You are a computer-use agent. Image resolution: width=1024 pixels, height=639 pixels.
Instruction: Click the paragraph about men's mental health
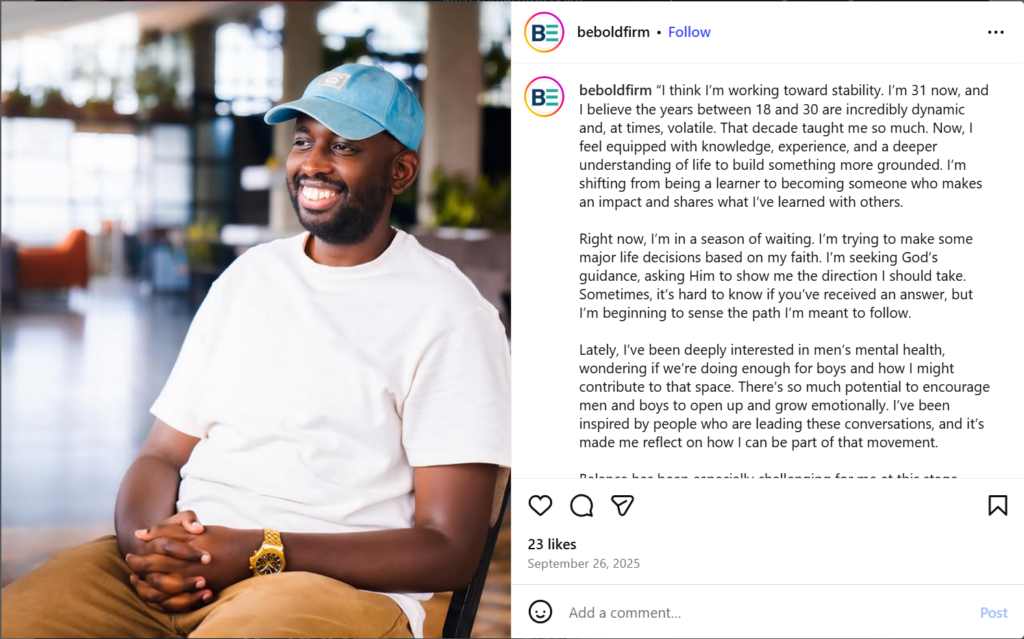click(x=780, y=396)
